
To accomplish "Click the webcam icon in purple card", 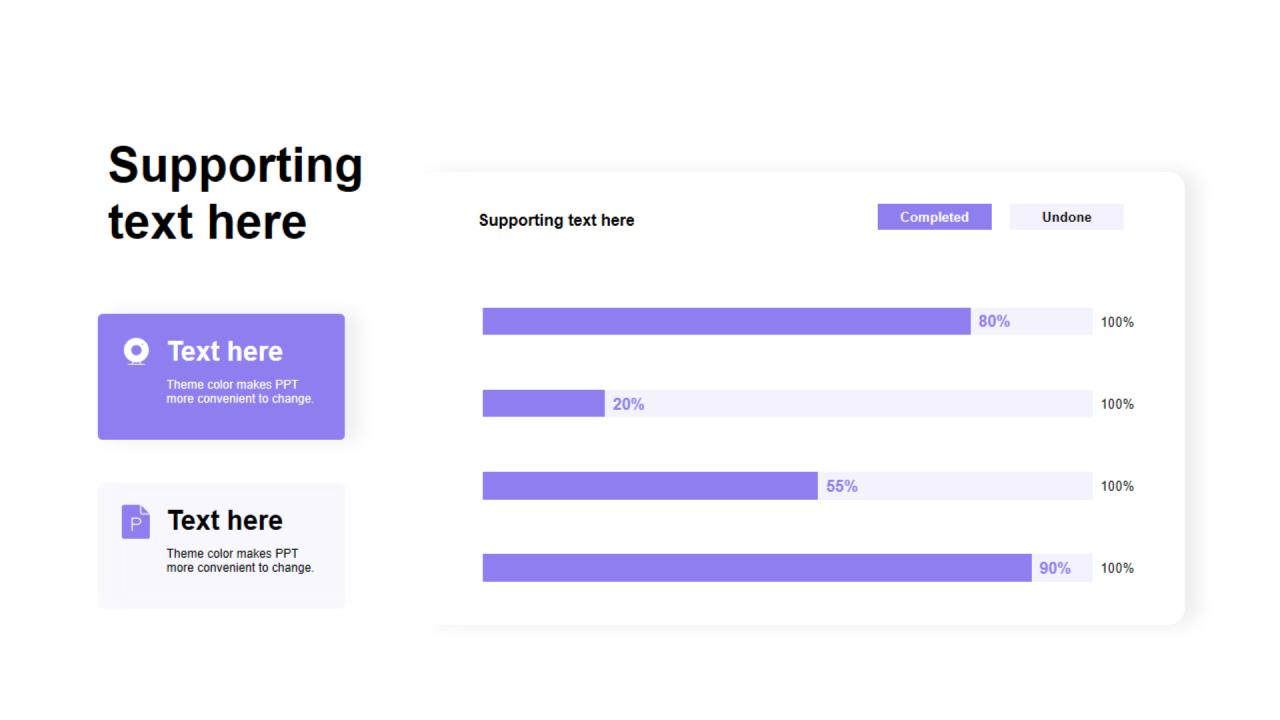I will coord(136,351).
